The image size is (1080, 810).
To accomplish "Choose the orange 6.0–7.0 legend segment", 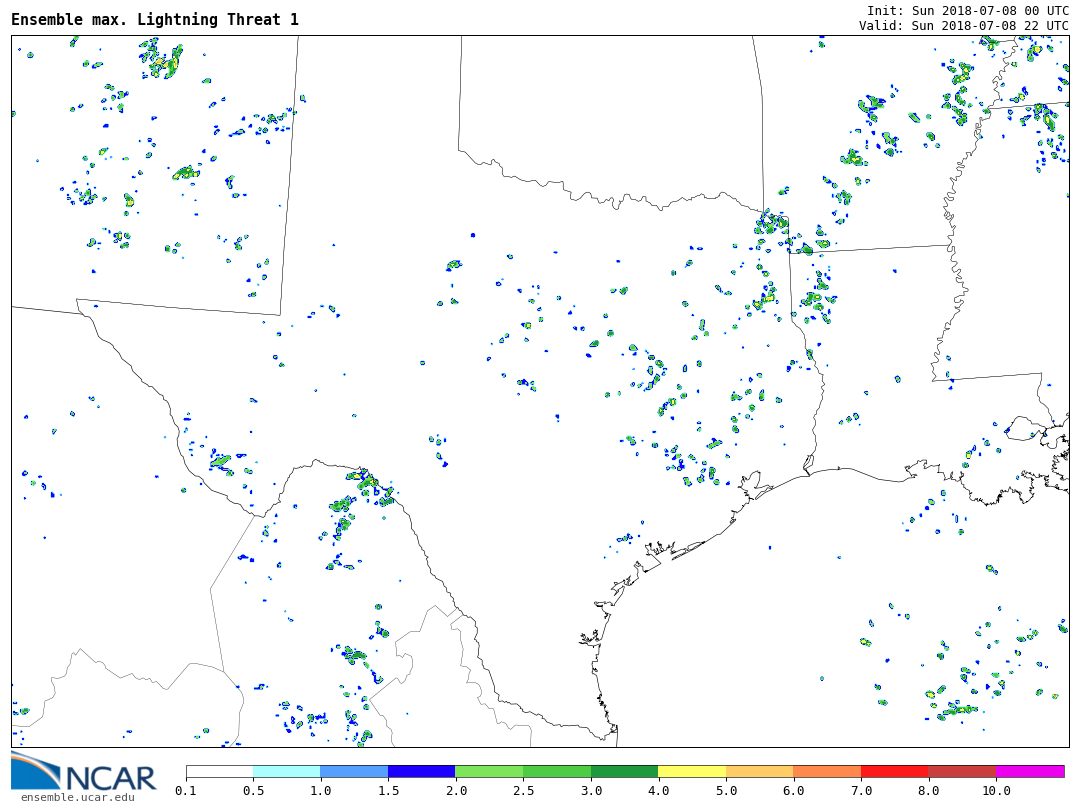I will coord(827,771).
